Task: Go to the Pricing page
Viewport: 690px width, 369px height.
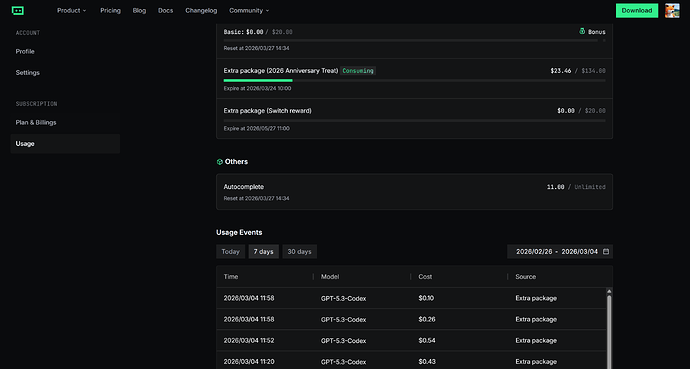Action: (110, 11)
